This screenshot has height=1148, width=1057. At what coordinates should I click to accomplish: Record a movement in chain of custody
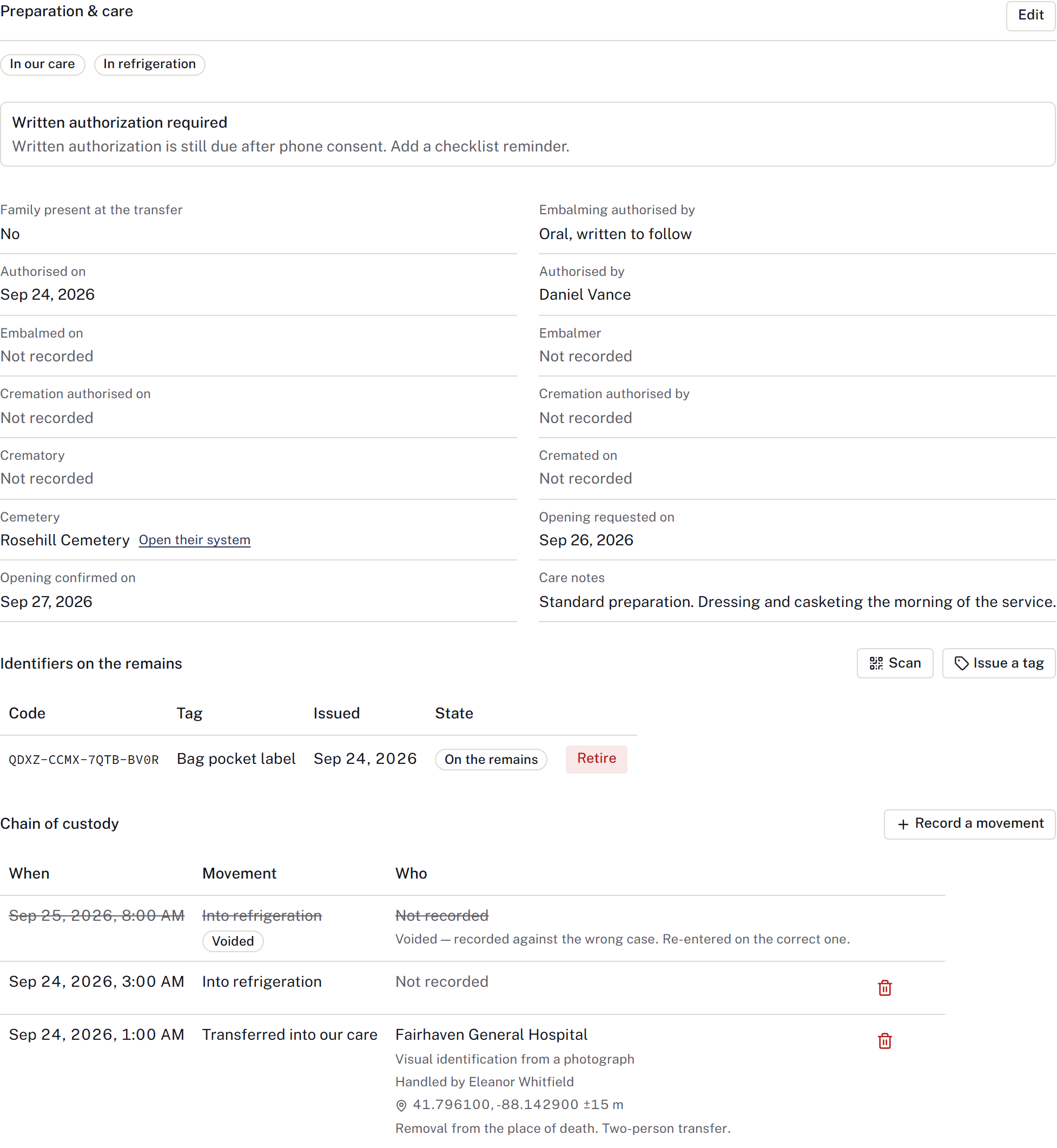pos(969,824)
